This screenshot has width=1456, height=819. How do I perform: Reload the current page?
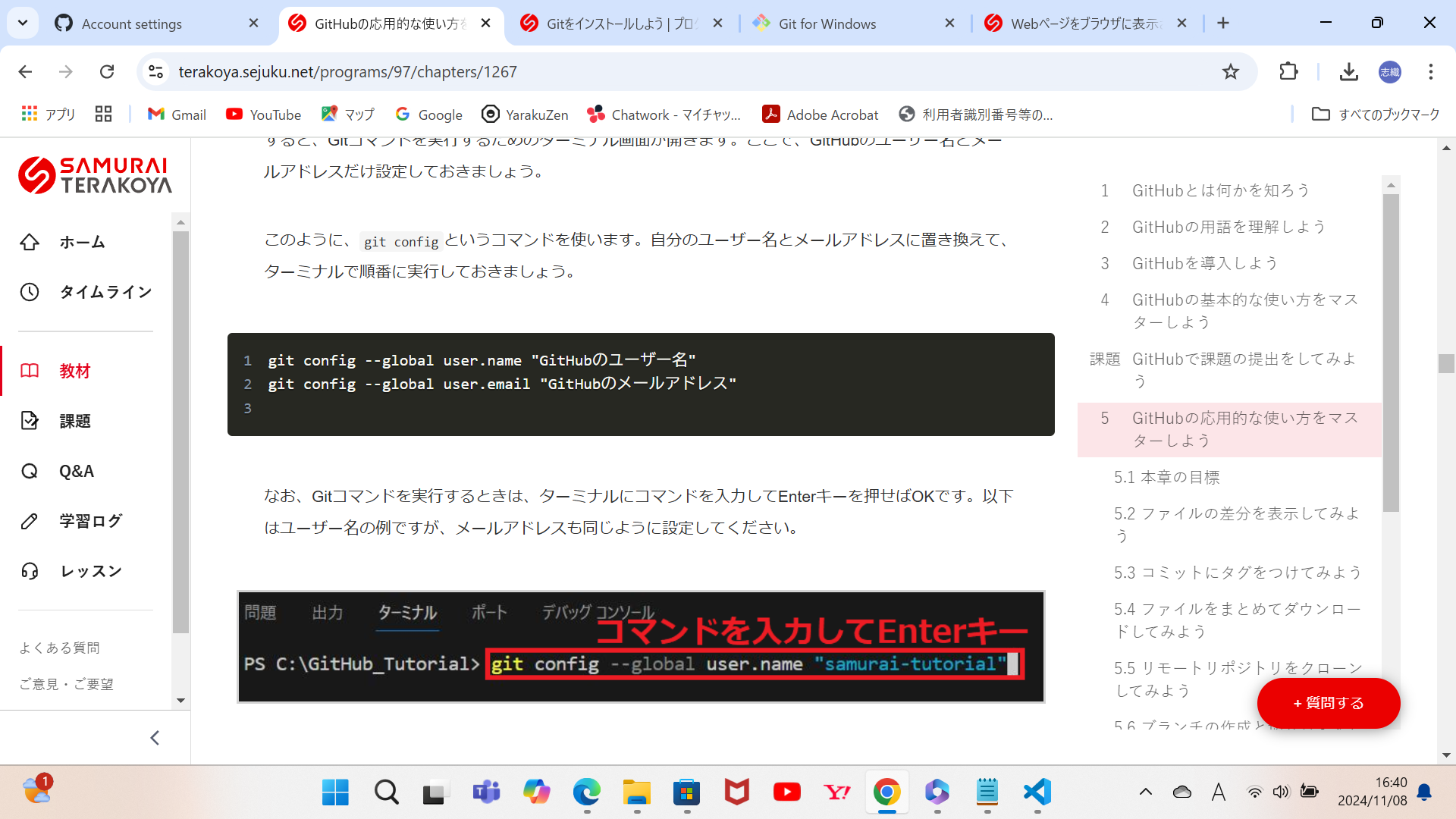click(107, 71)
